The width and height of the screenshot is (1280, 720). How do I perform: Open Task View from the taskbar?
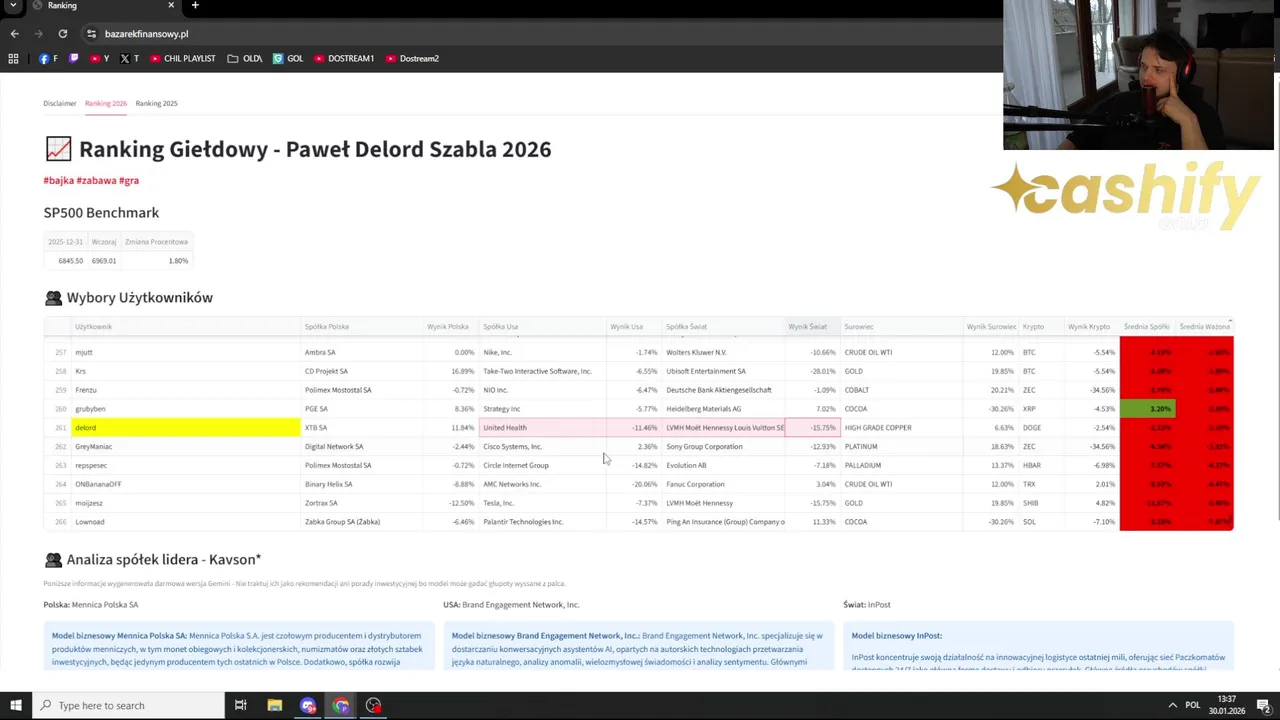tap(241, 705)
